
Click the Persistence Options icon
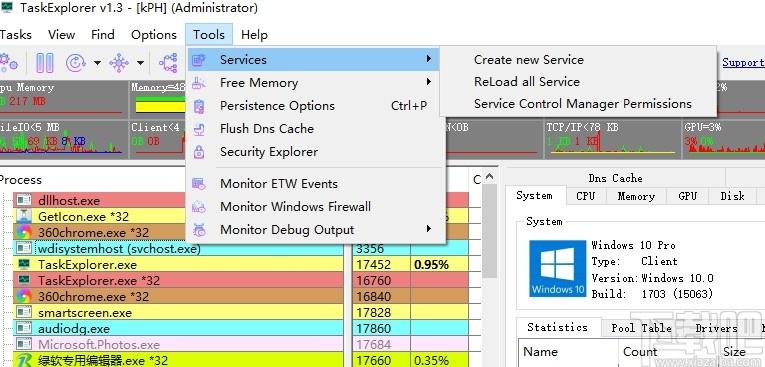(199, 106)
